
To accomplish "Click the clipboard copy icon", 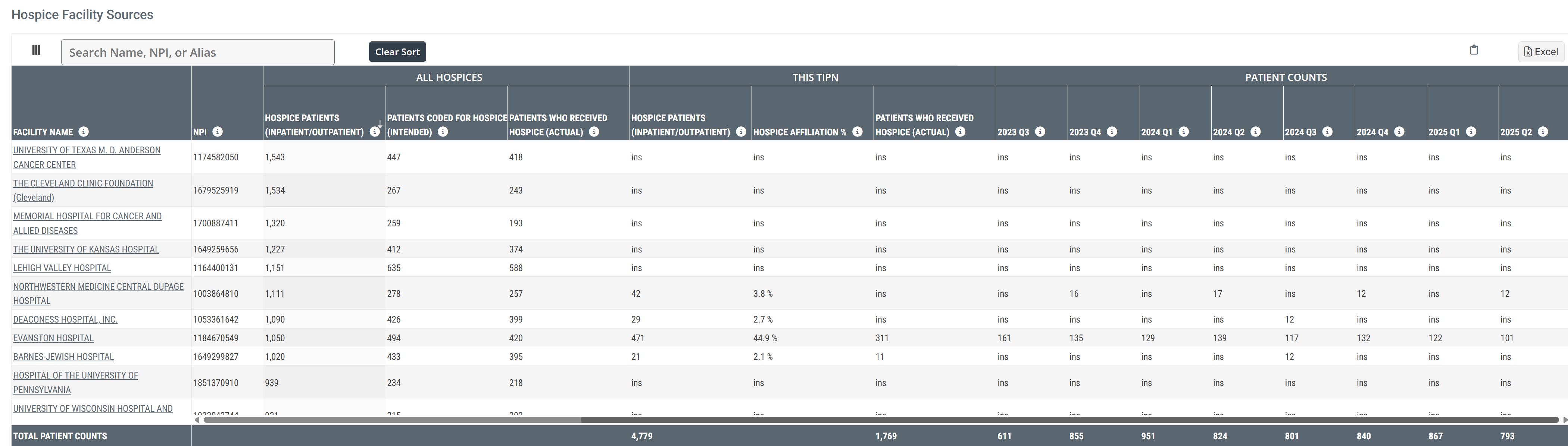I will (1474, 50).
